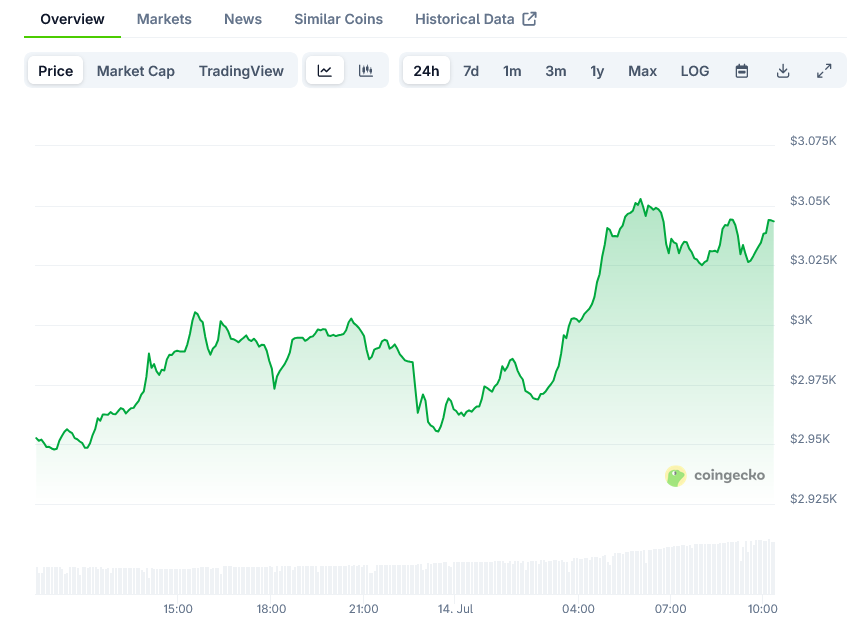Image resolution: width=847 pixels, height=625 pixels.
Task: Download the price chart
Action: pos(783,70)
